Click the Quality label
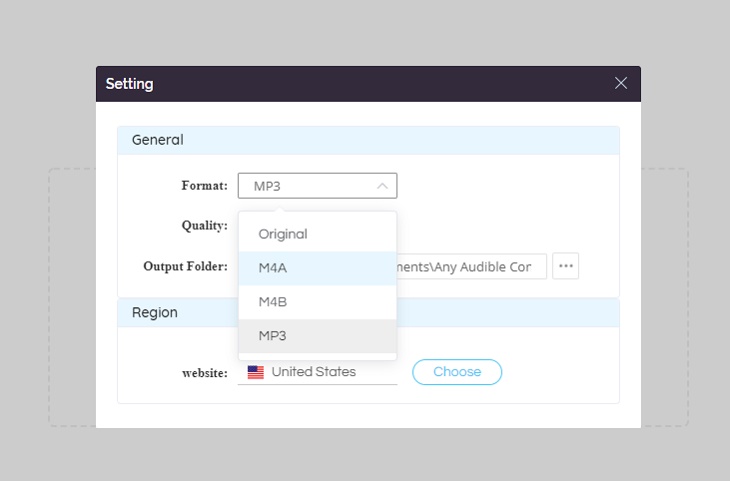 204,226
